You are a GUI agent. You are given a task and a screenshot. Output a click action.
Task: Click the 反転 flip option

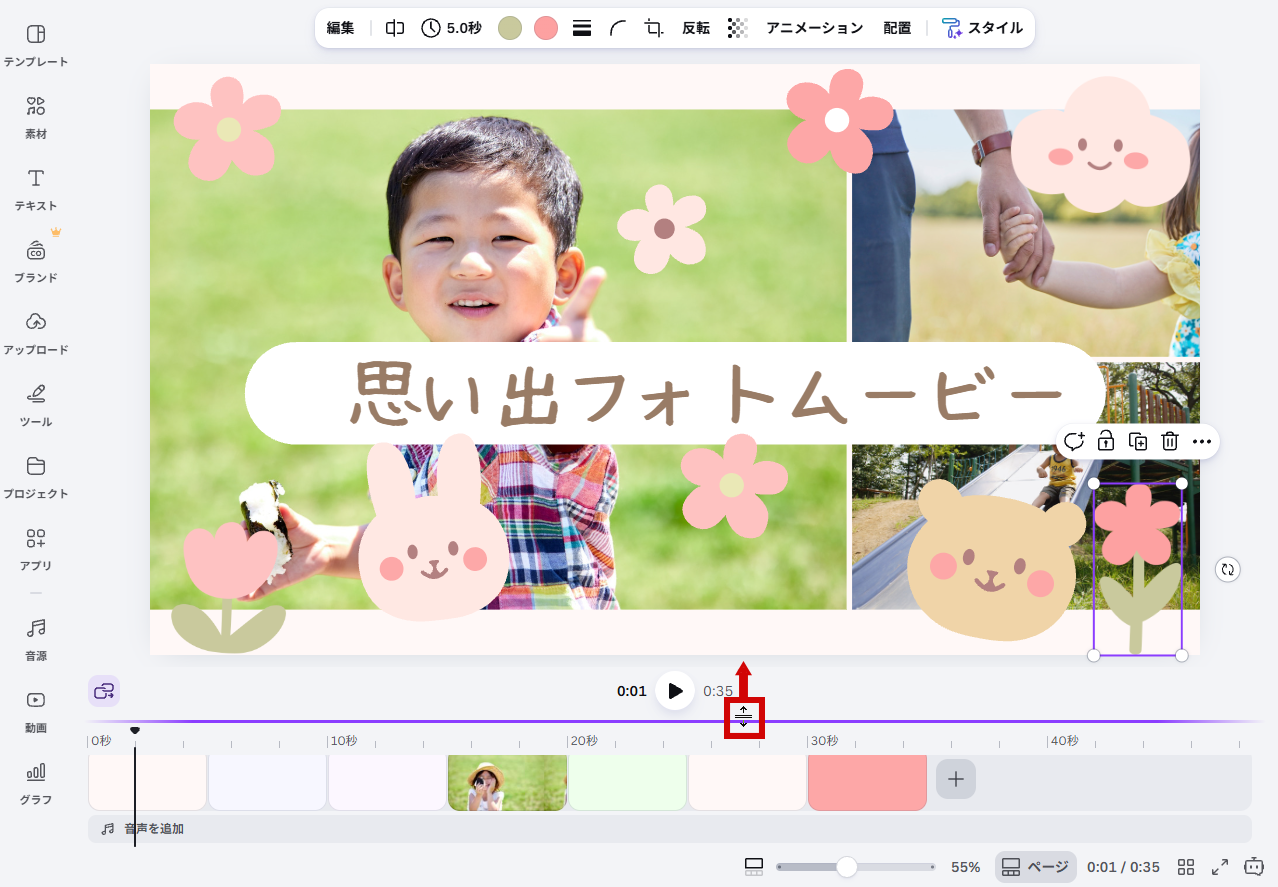[x=696, y=28]
